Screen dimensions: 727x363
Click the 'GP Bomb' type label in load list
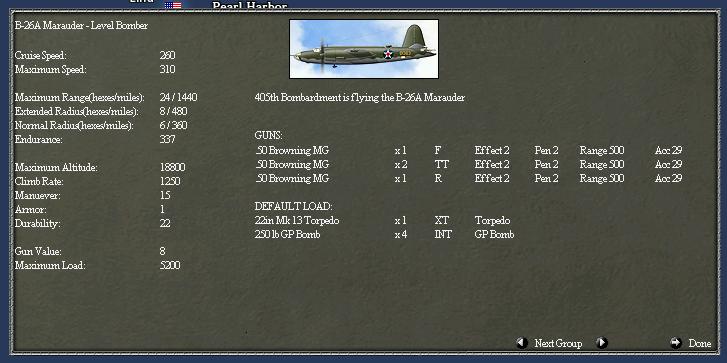click(x=494, y=235)
